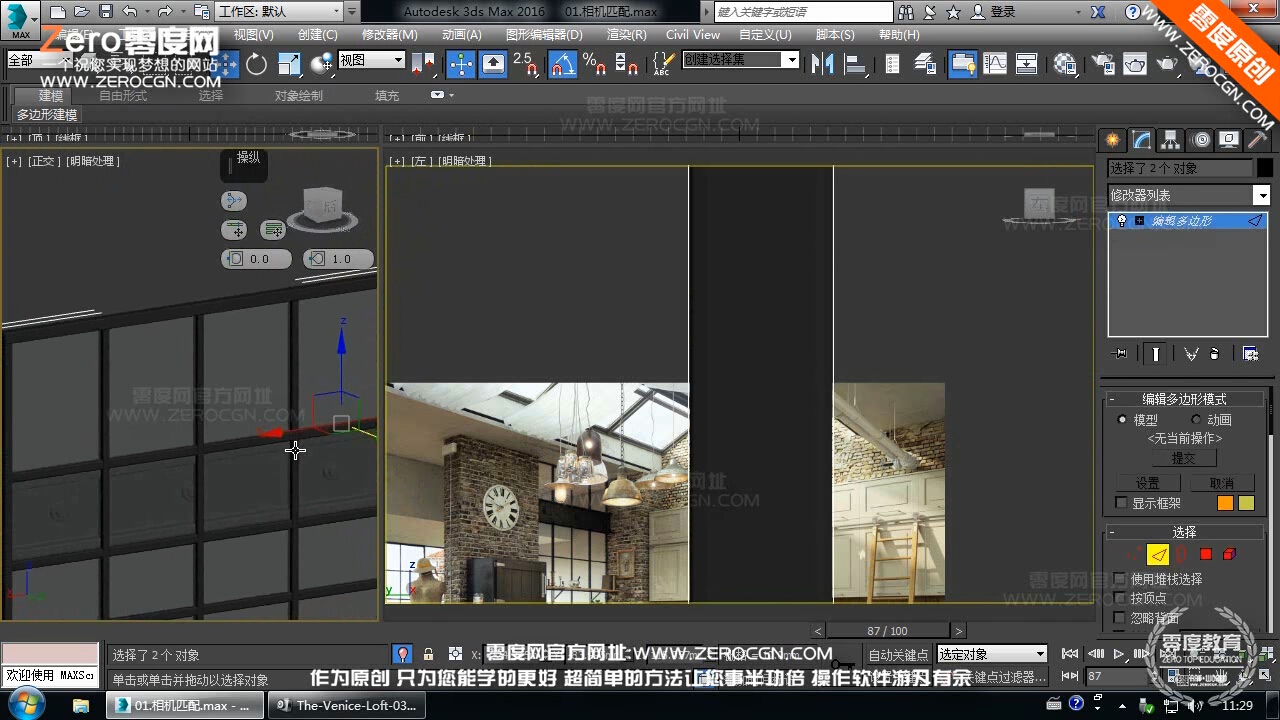Open the Create tab in the command panel
The height and width of the screenshot is (720, 1280).
[1112, 140]
